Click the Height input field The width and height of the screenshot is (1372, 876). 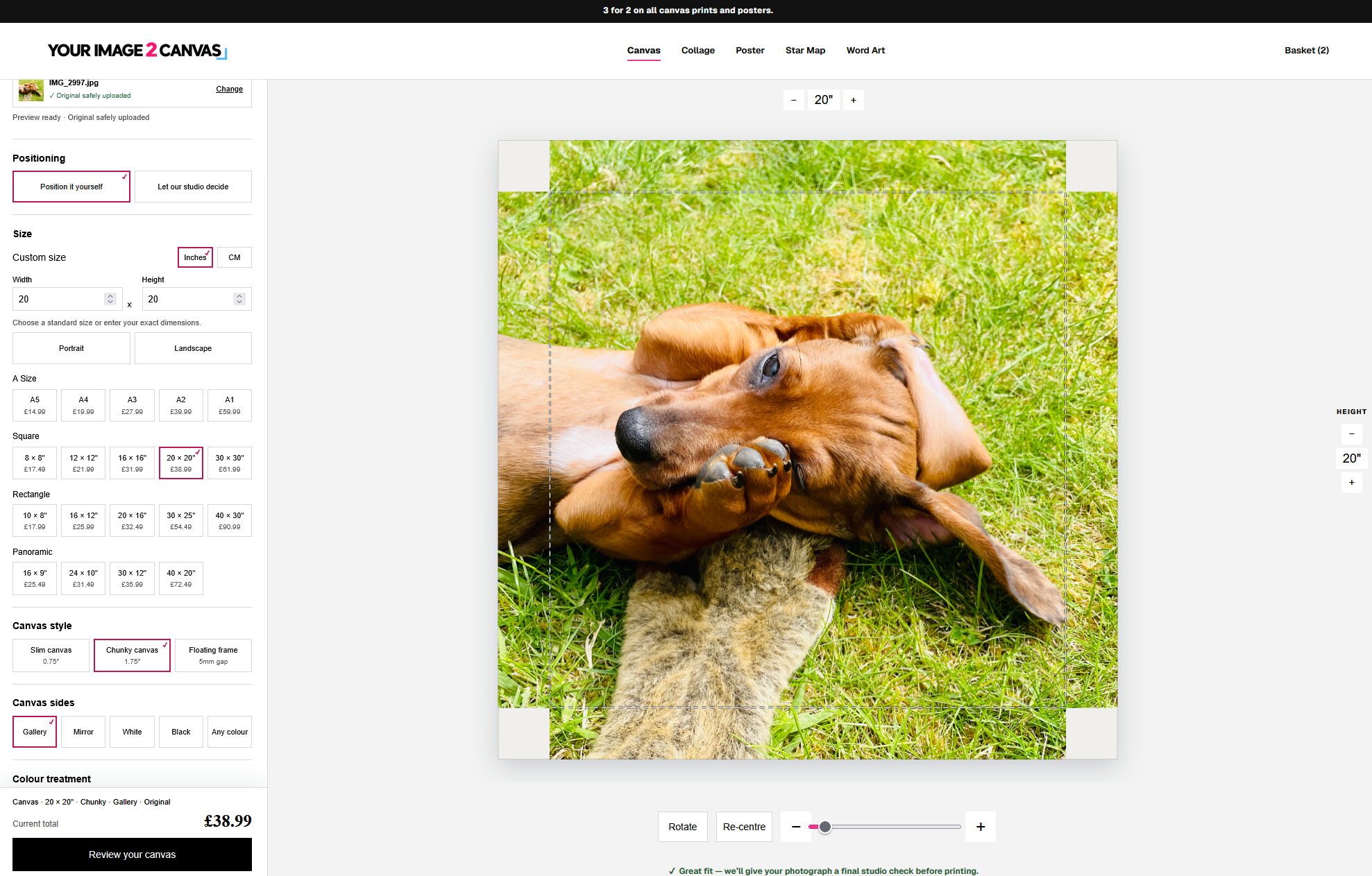tap(197, 299)
